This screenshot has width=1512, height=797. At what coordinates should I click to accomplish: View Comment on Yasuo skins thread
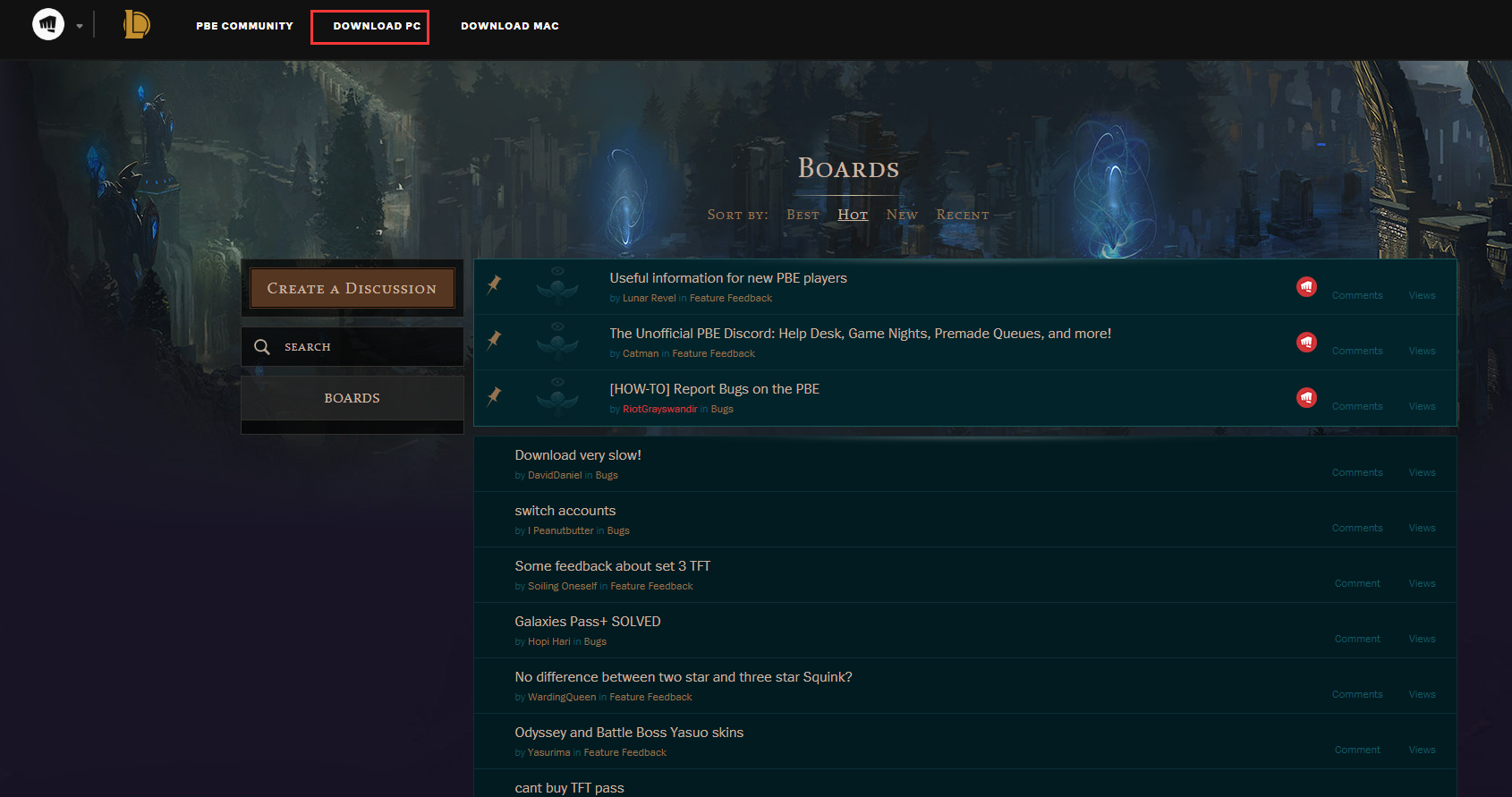[x=1357, y=750]
